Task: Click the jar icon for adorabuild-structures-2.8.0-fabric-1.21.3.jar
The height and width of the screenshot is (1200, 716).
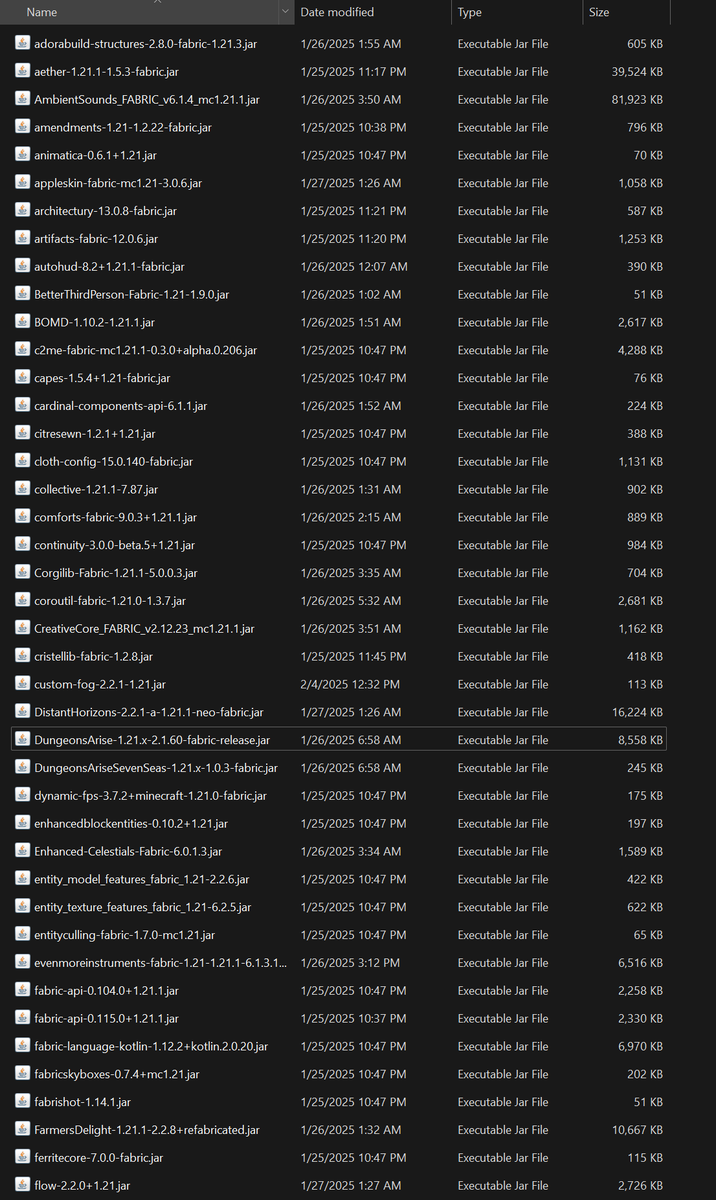Action: pos(23,44)
